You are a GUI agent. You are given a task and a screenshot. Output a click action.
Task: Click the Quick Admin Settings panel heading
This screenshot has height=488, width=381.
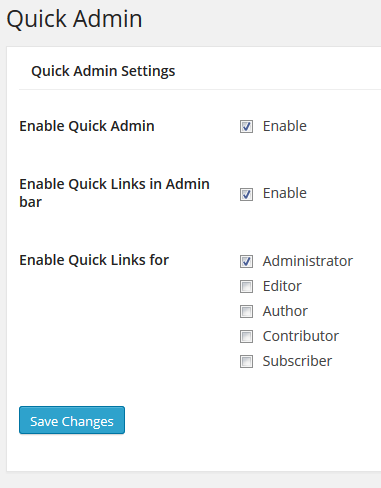(x=103, y=71)
